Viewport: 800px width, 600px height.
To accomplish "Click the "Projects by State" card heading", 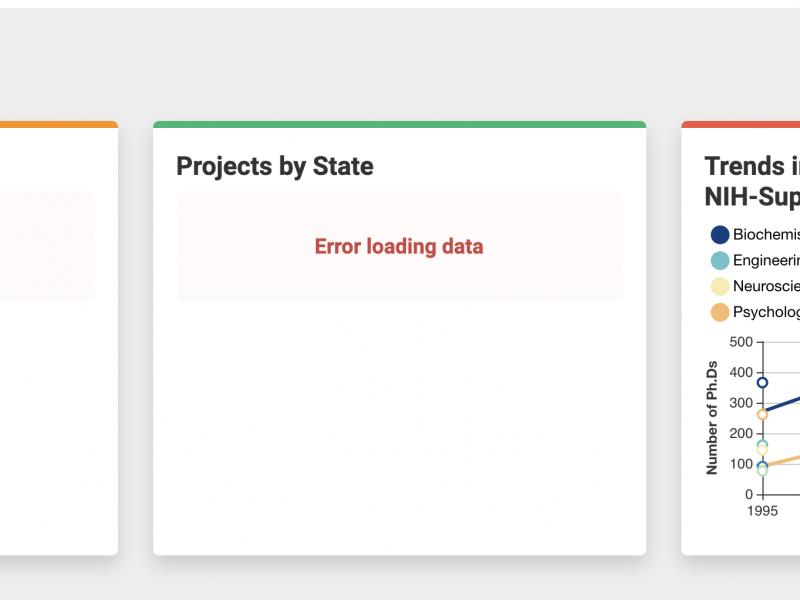I will [x=275, y=166].
